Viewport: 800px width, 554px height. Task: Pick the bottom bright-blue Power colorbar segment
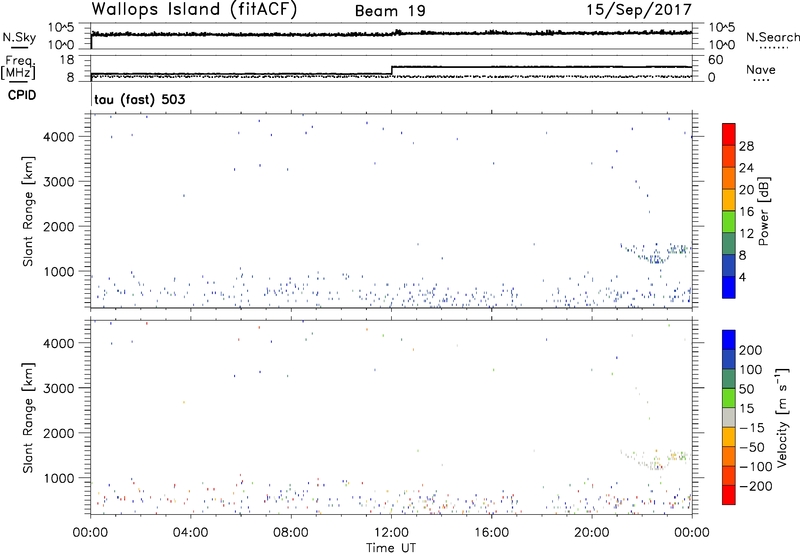(x=729, y=288)
